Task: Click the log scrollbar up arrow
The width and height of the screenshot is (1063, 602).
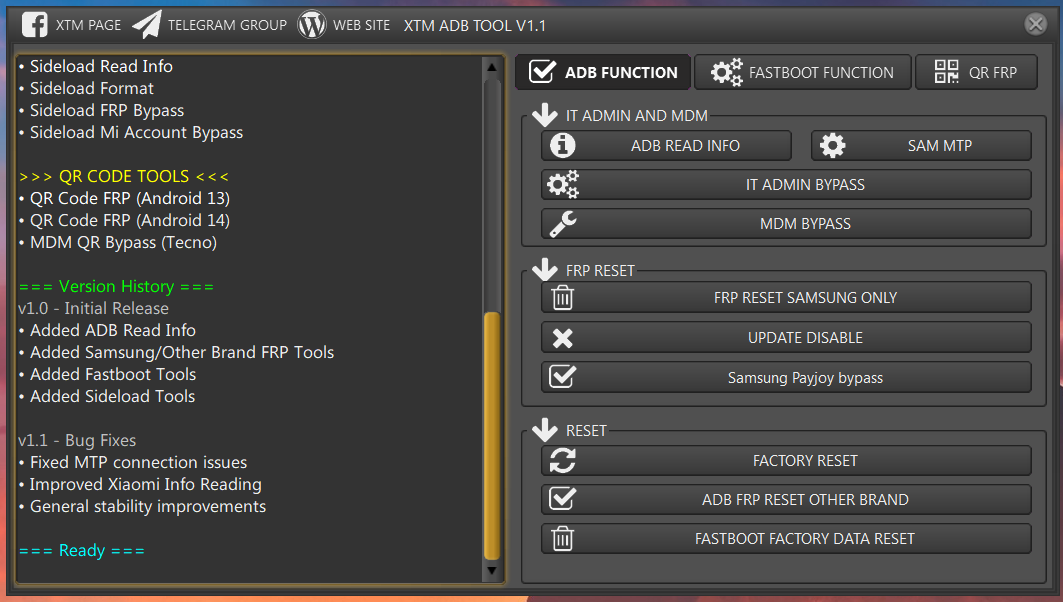Action: [x=492, y=66]
